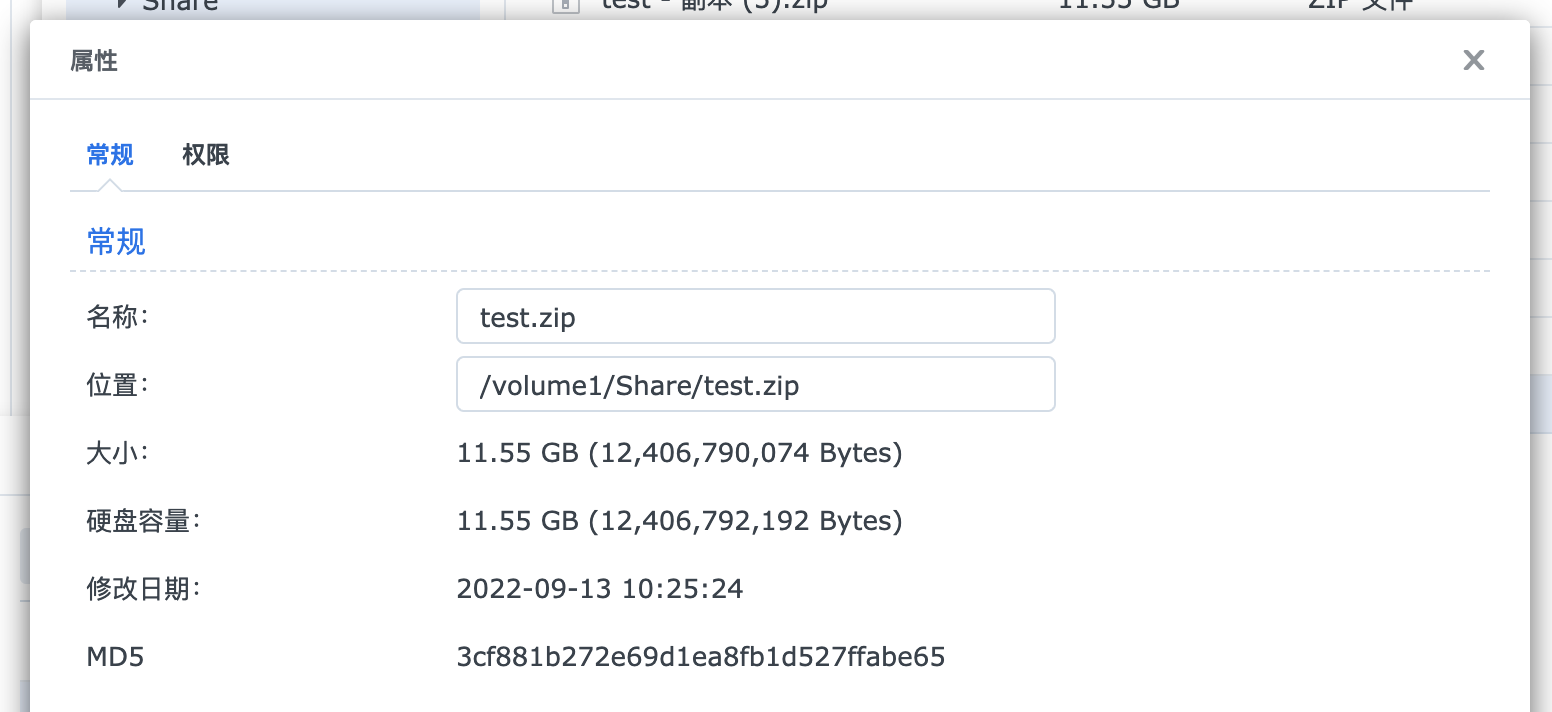
Task: Click the 名称 label
Action: point(117,317)
